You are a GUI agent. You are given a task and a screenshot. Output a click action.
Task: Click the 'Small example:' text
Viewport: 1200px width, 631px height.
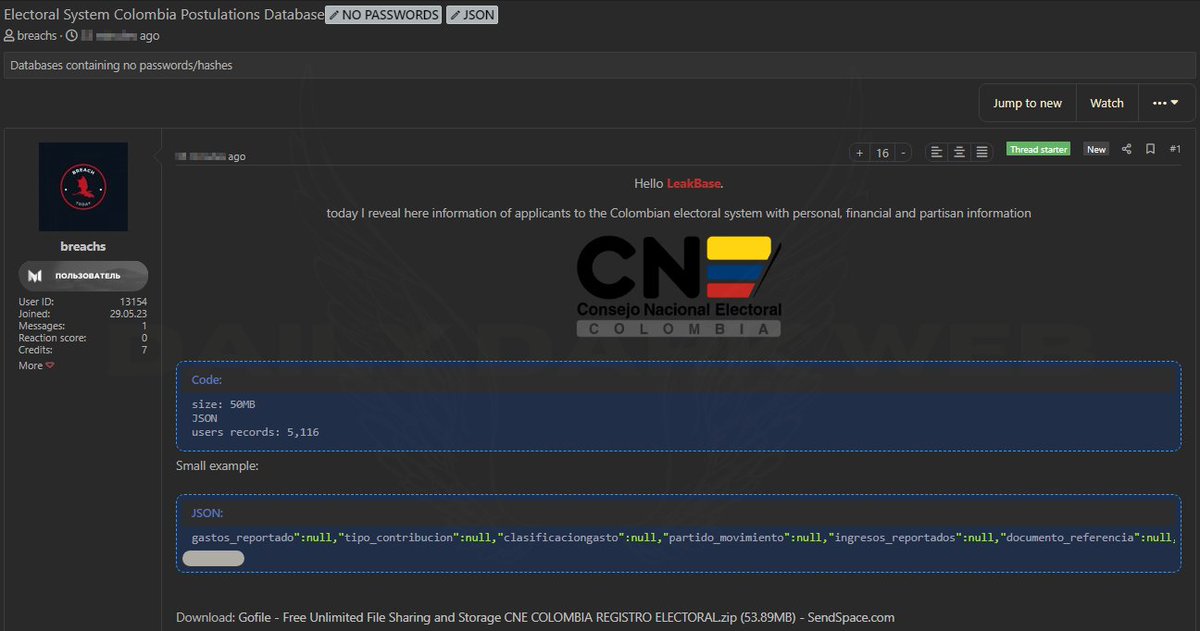point(217,465)
